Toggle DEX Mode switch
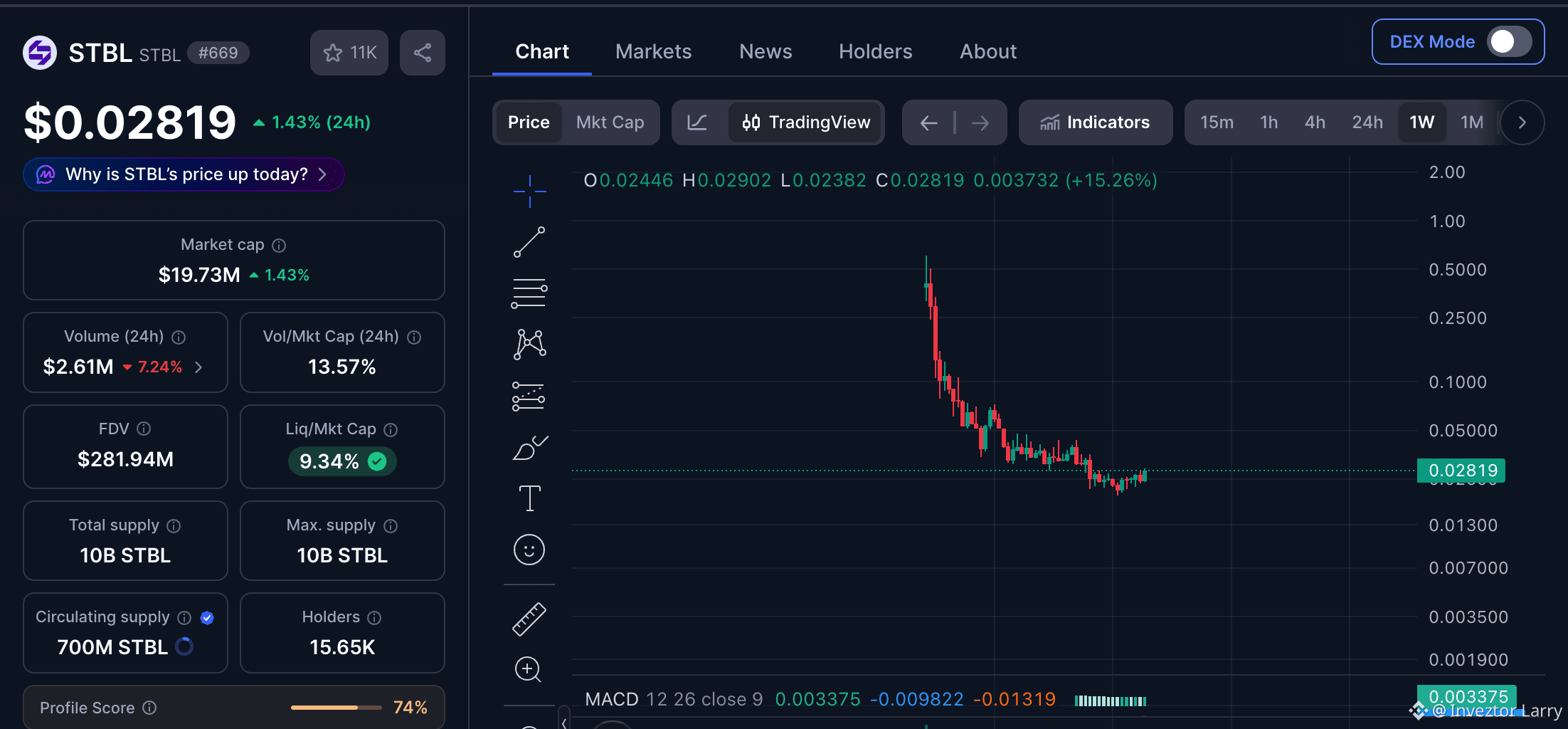Image resolution: width=1568 pixels, height=729 pixels. click(1510, 41)
